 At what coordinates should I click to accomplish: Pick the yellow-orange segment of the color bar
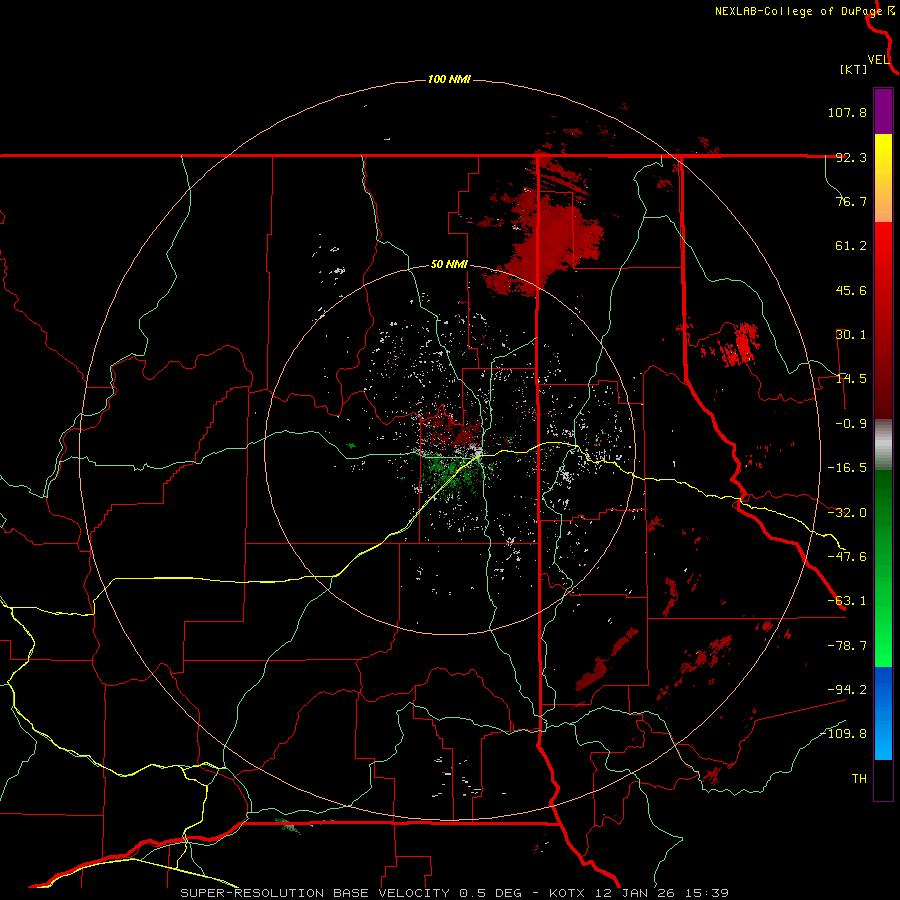[x=883, y=178]
